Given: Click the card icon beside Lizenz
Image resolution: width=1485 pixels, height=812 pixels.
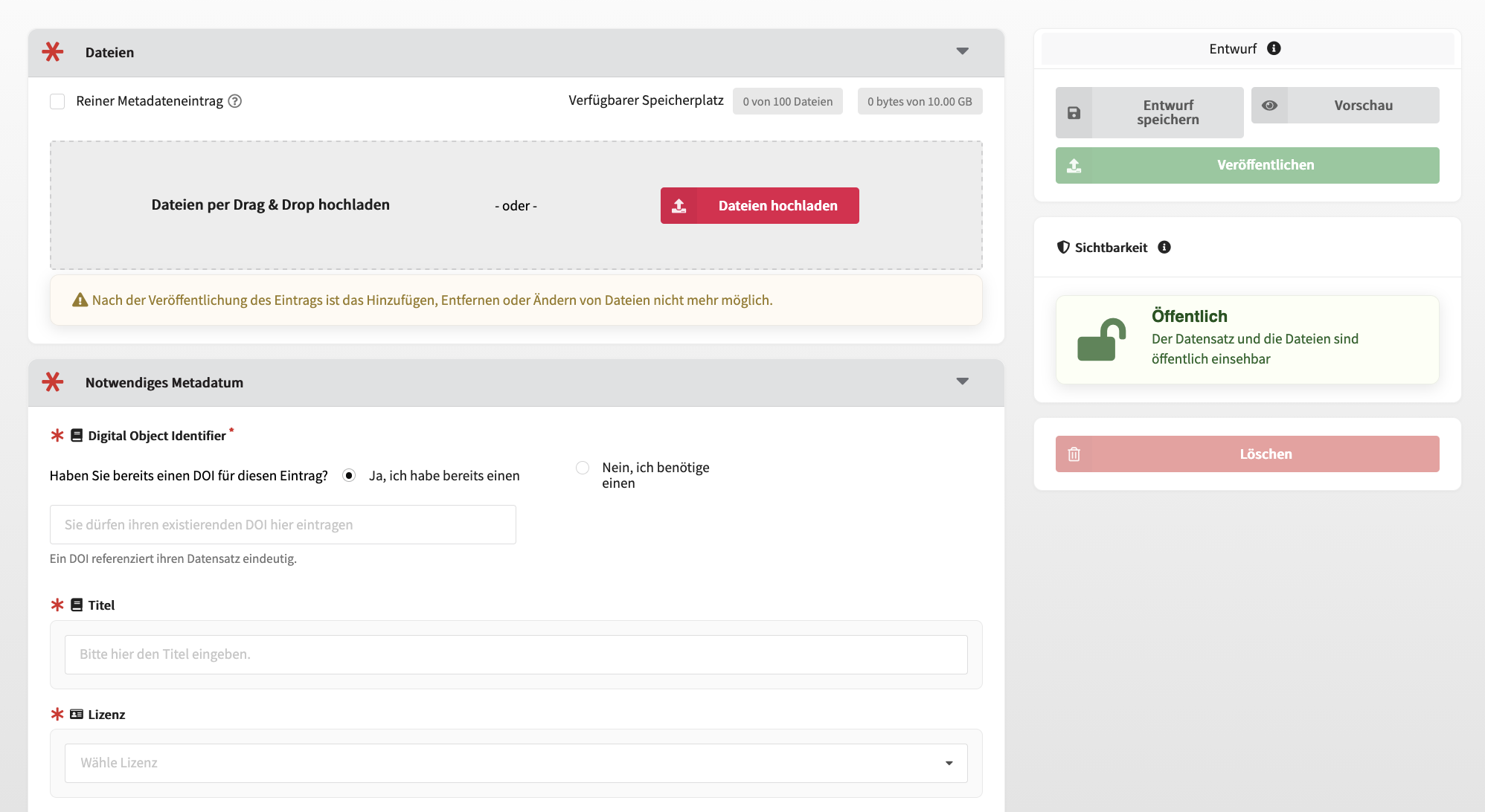Looking at the screenshot, I should click(x=77, y=715).
